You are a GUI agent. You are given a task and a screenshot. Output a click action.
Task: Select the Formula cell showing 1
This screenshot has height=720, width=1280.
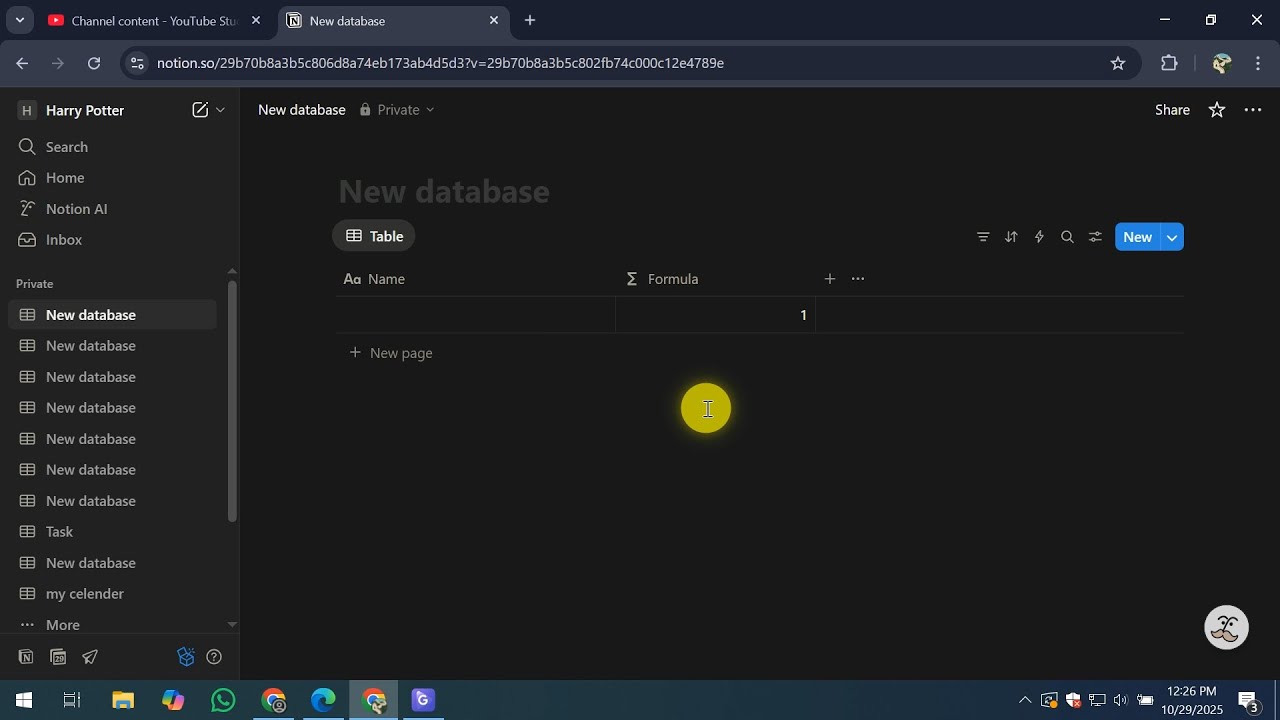click(716, 315)
